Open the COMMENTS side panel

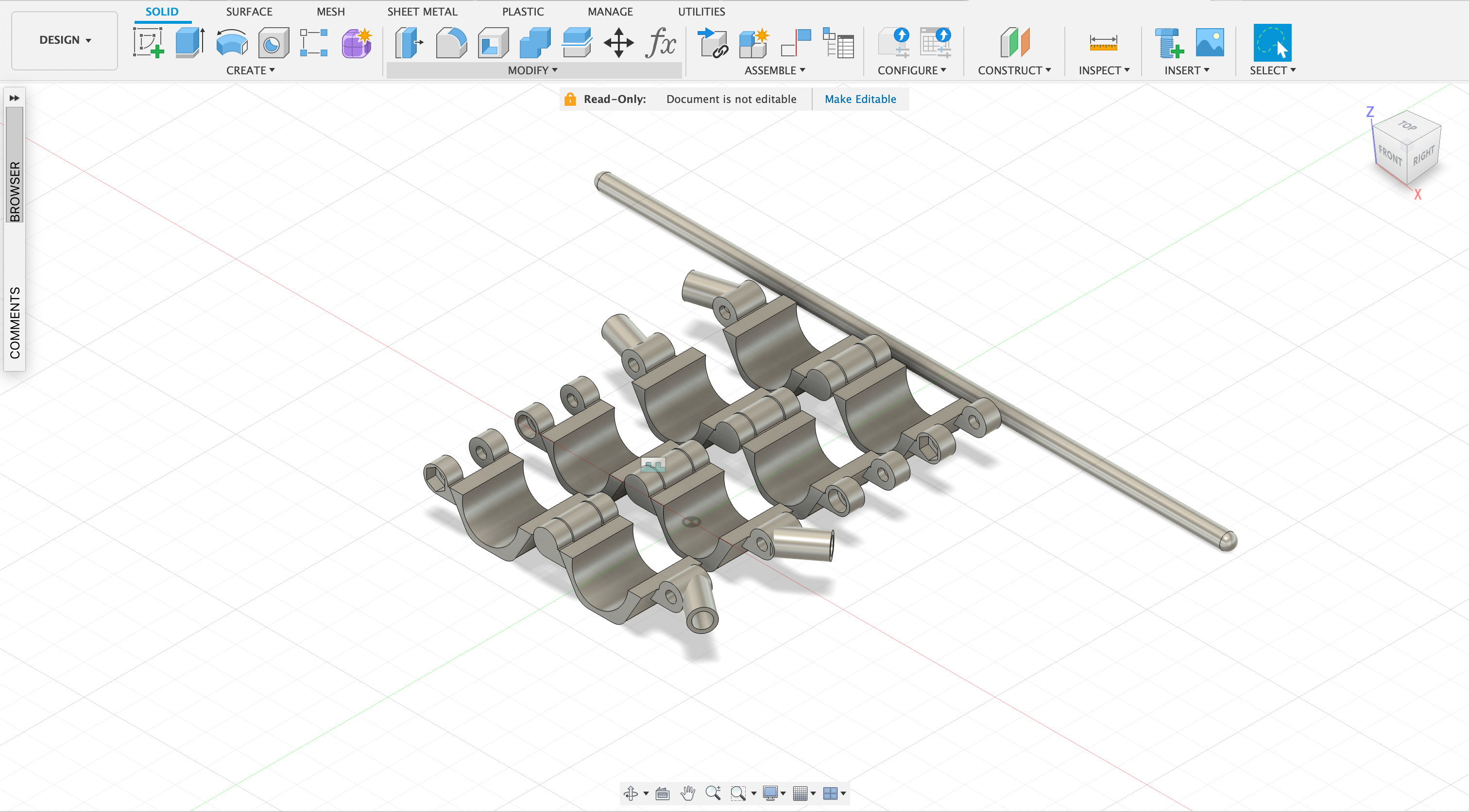click(x=14, y=323)
